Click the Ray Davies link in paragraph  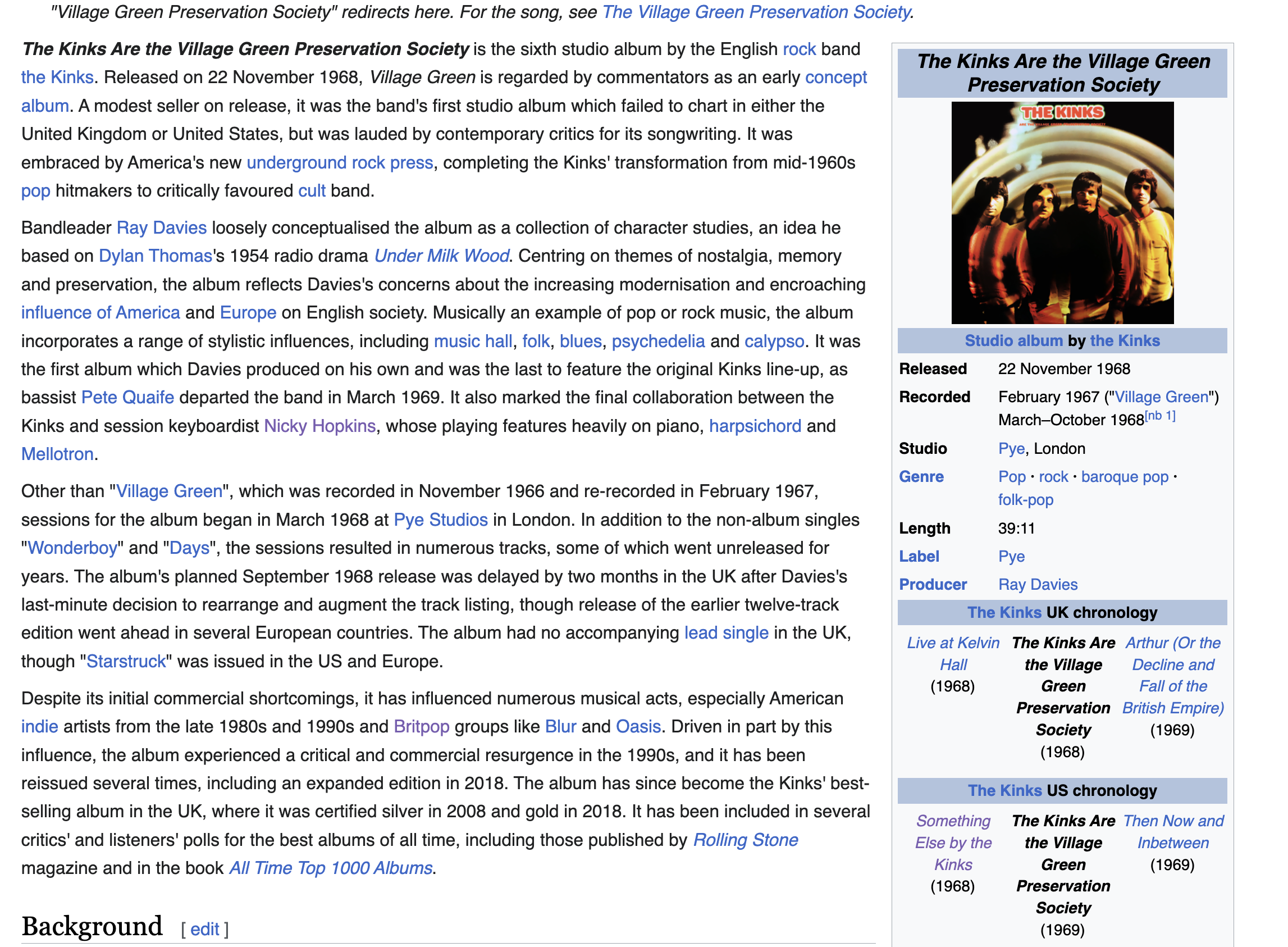pyautogui.click(x=161, y=227)
